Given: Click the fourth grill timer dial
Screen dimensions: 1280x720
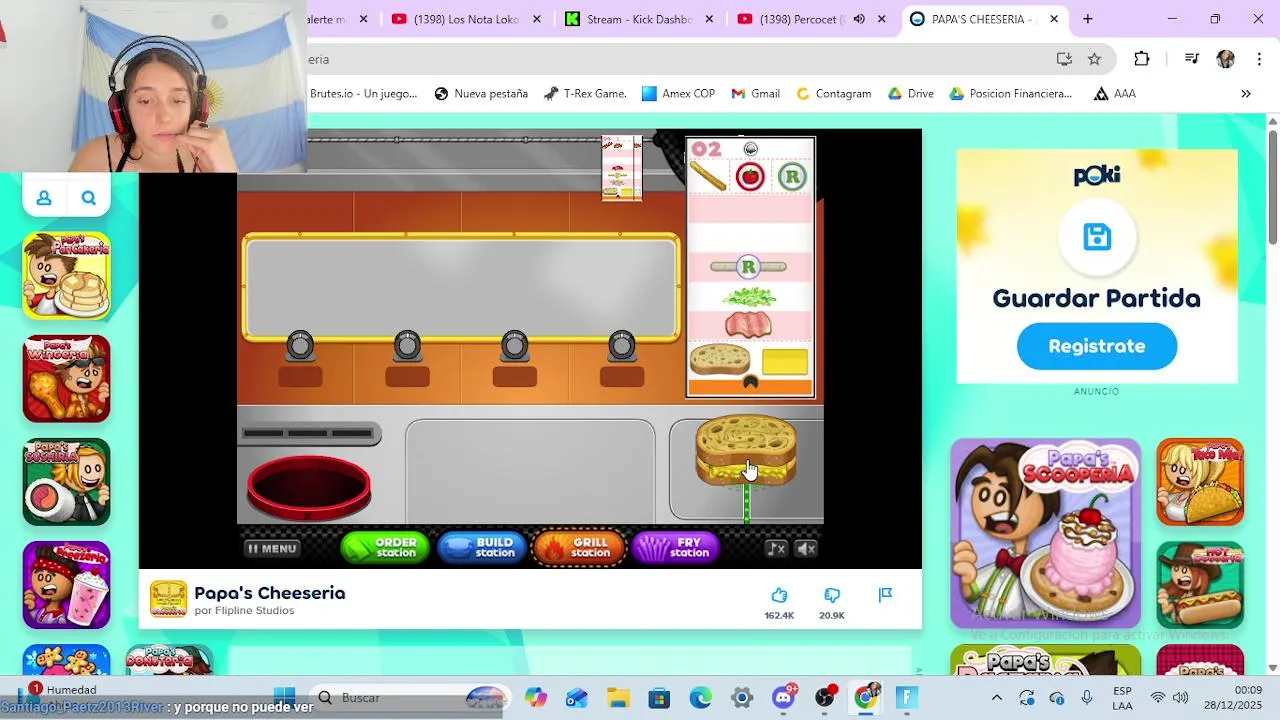Looking at the screenshot, I should [622, 346].
